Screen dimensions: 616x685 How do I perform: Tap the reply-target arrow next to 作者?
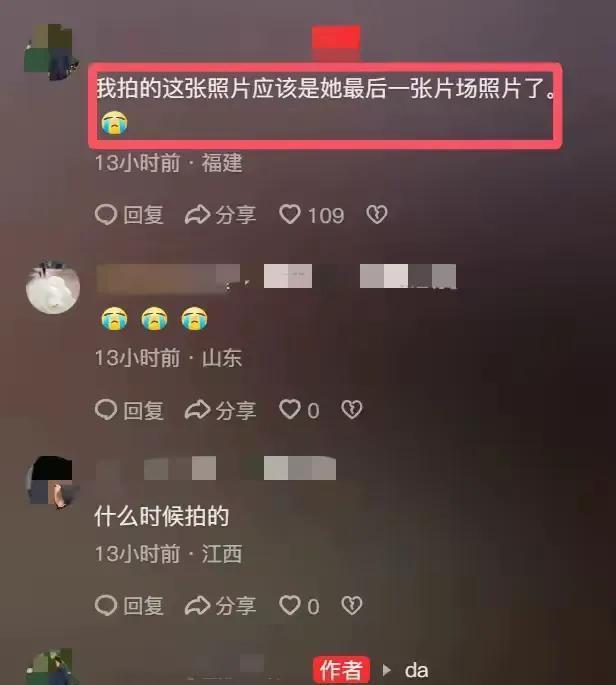[x=387, y=670]
